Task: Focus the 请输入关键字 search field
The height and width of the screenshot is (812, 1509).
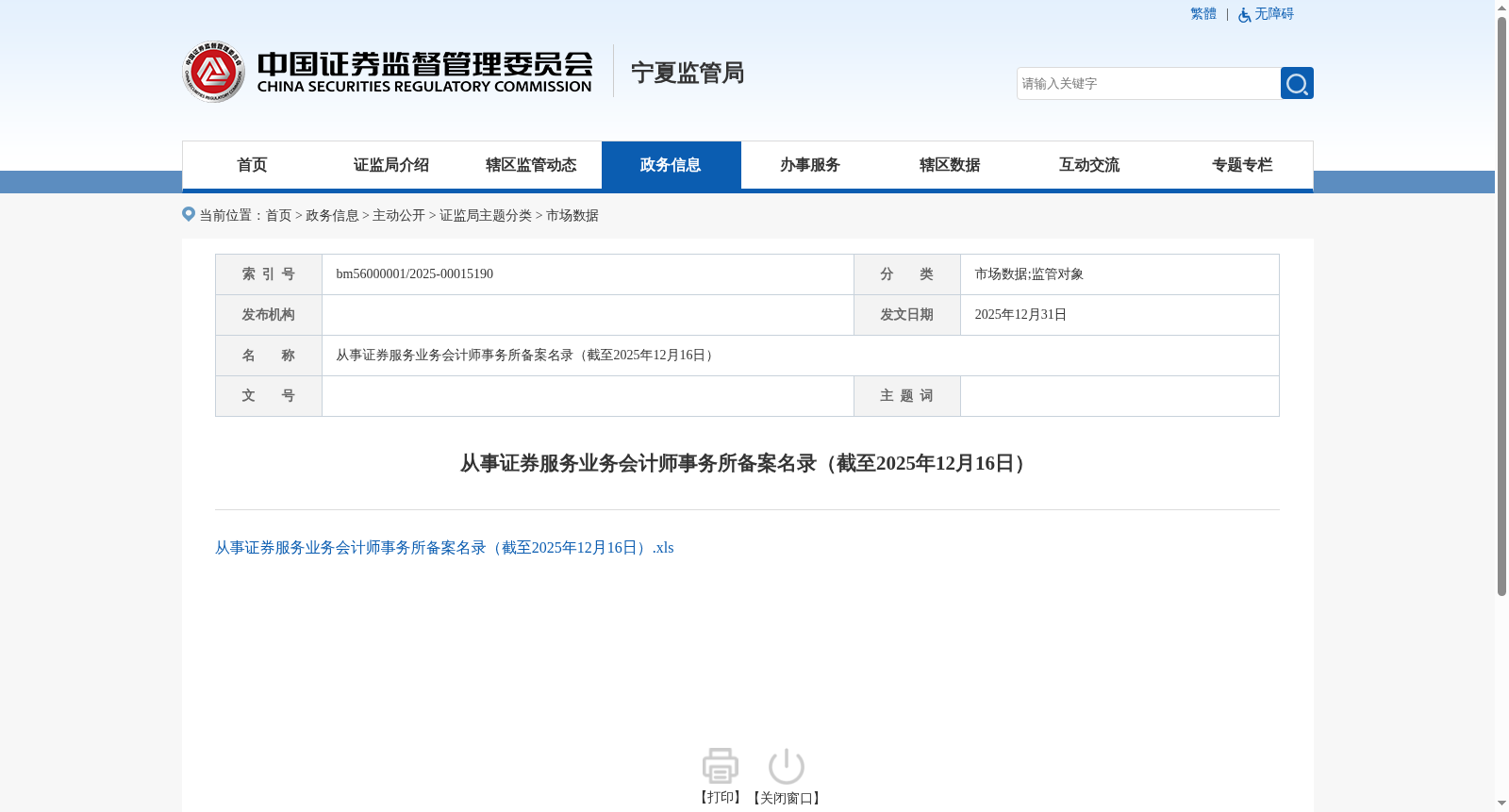Action: pyautogui.click(x=1149, y=83)
